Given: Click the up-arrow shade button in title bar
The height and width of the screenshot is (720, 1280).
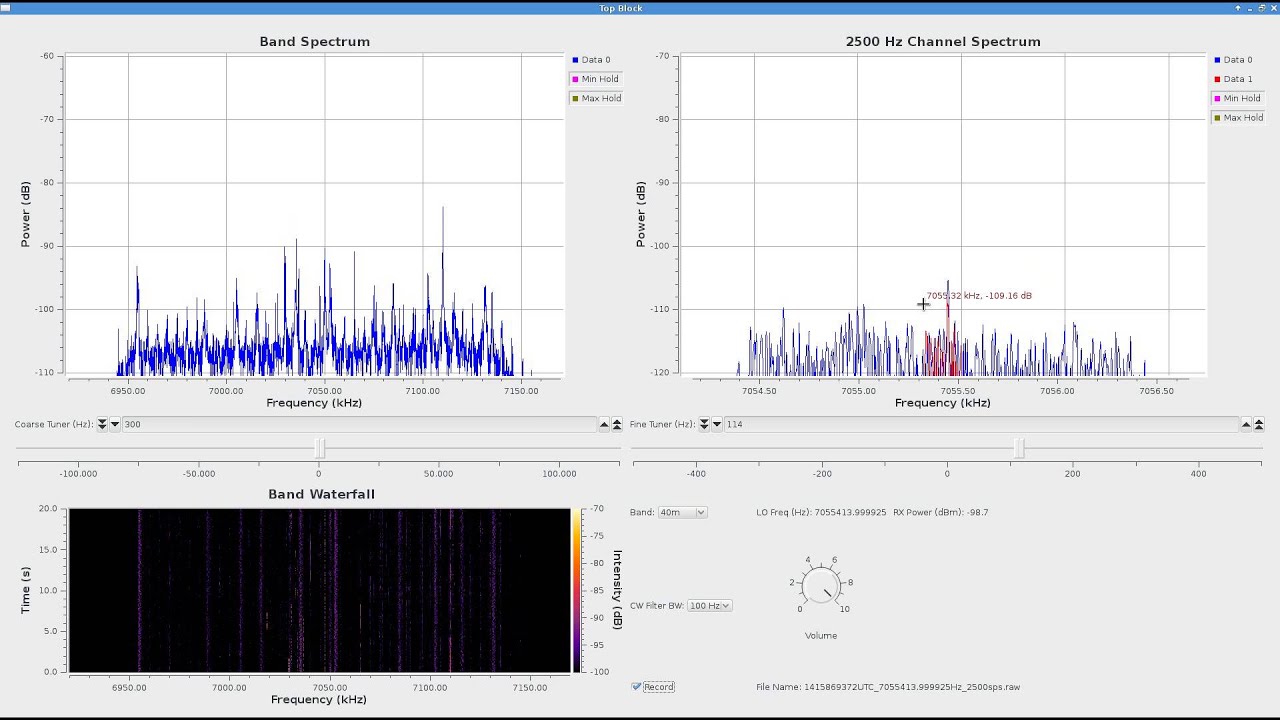Looking at the screenshot, I should [x=1238, y=8].
